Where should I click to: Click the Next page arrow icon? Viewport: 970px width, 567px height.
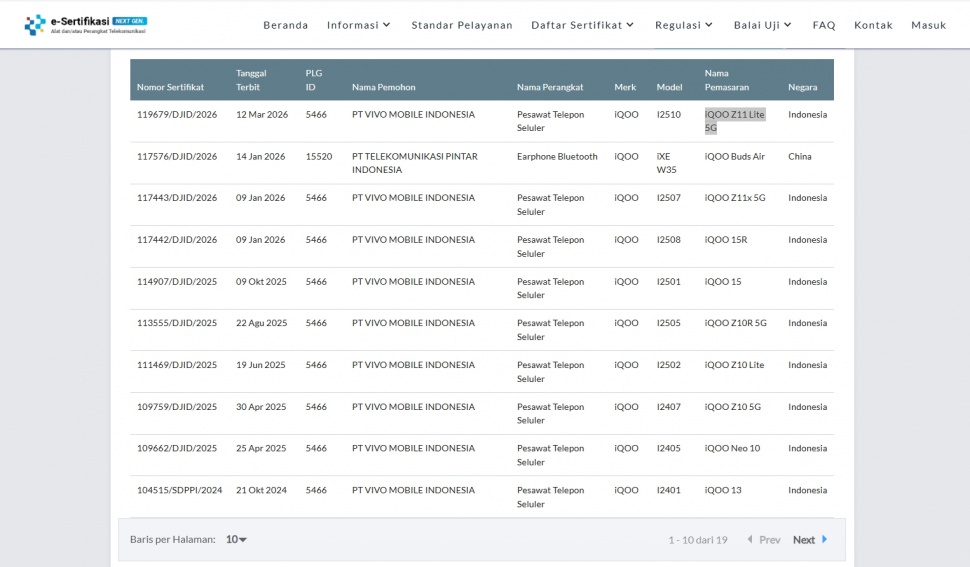click(825, 540)
